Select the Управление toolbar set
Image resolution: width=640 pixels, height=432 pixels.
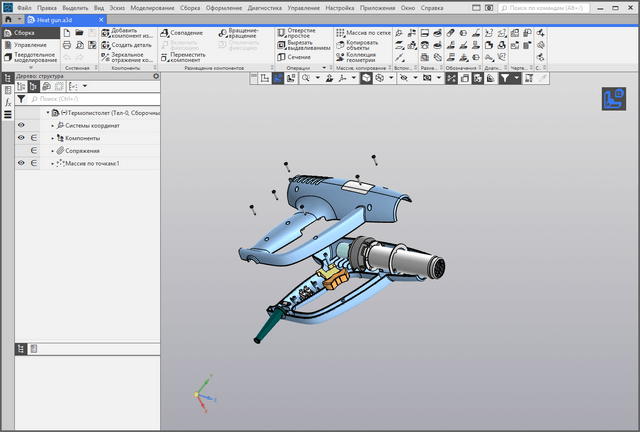point(30,45)
